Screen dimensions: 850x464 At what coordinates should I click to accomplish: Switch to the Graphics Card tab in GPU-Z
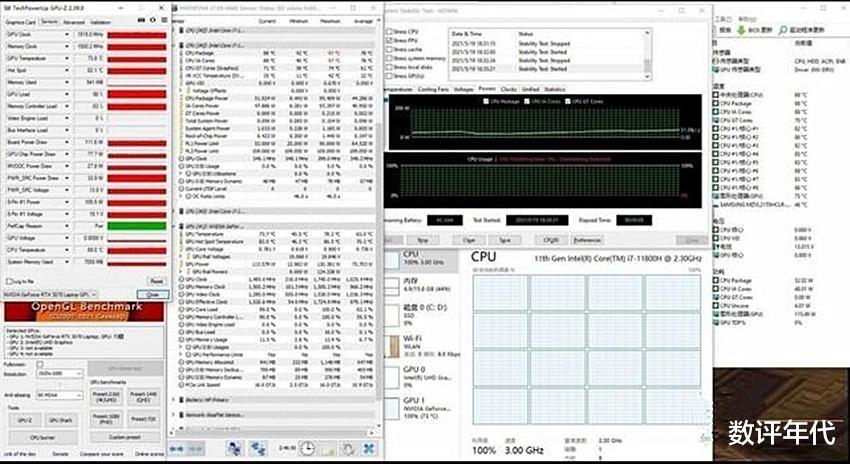pyautogui.click(x=21, y=22)
